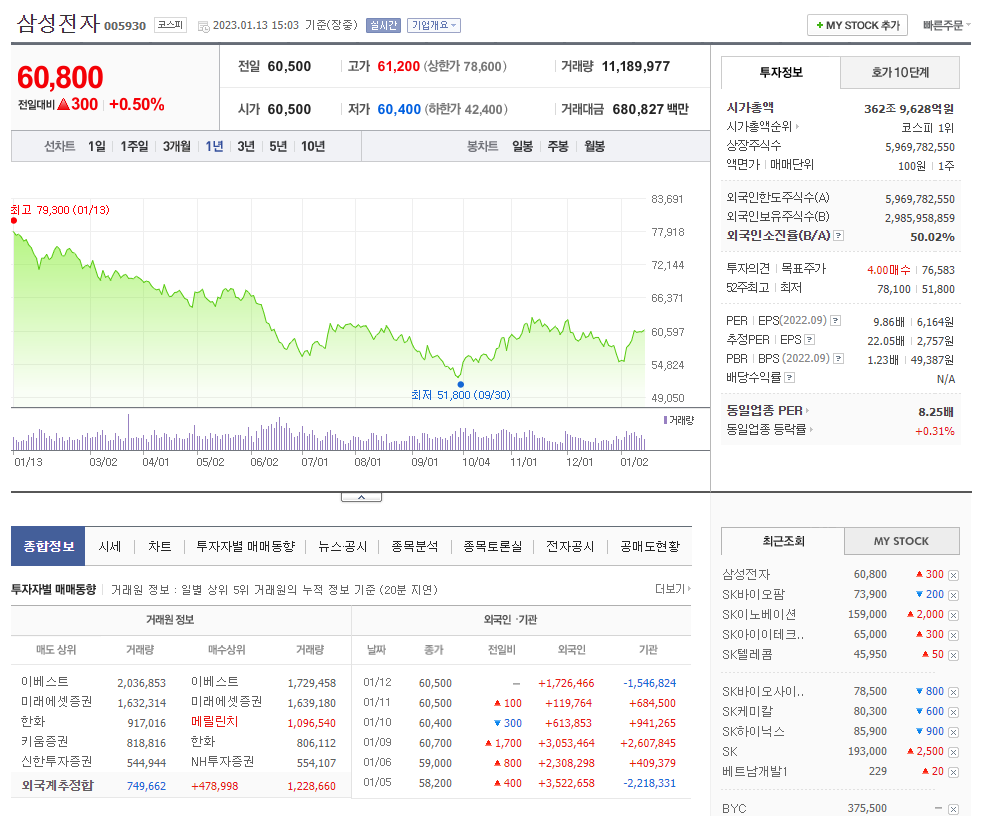997x816 pixels.
Task: Select the 3개월 line chart period
Action: click(177, 146)
